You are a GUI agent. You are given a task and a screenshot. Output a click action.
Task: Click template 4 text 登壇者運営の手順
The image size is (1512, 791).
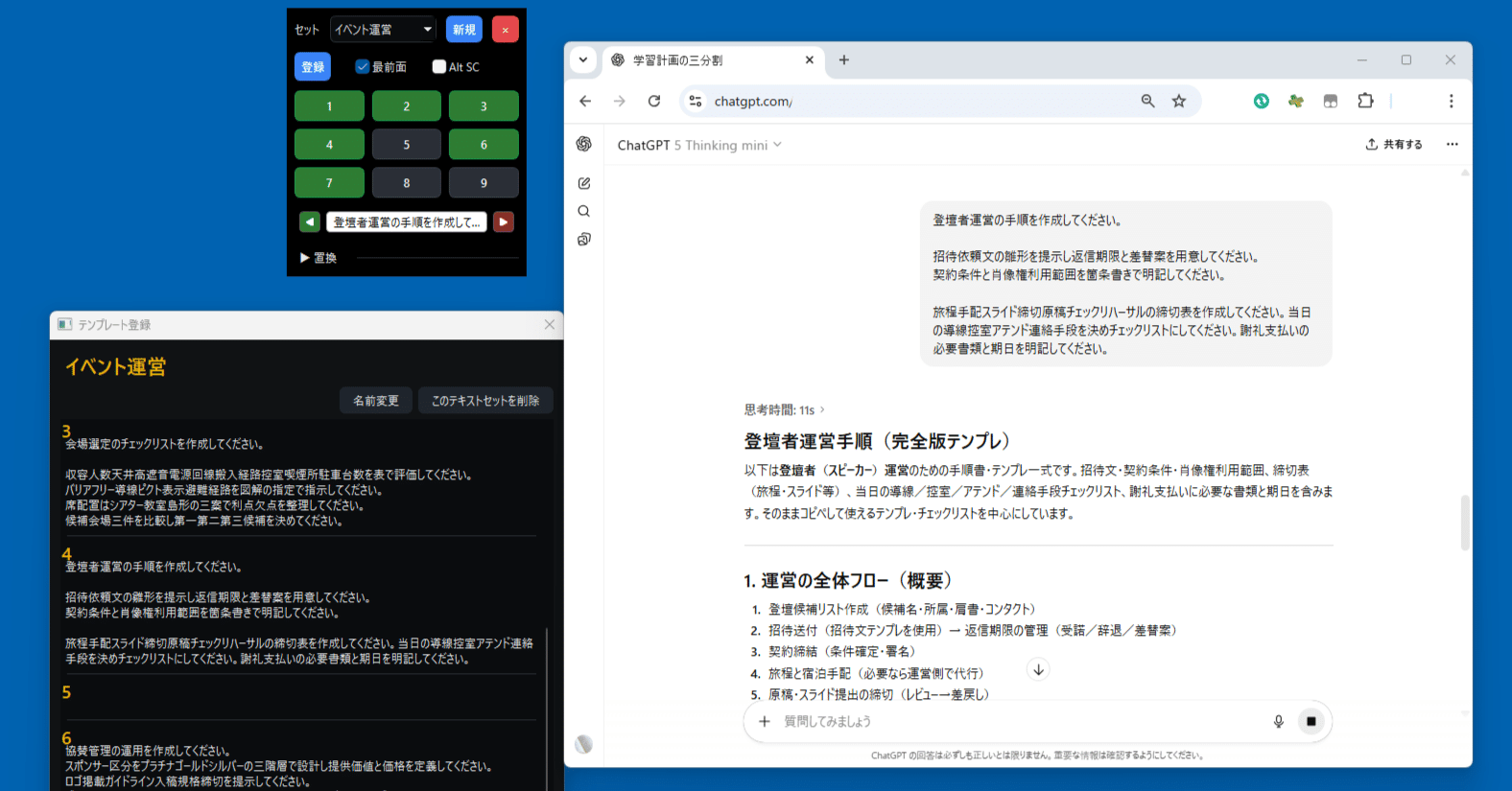click(153, 567)
